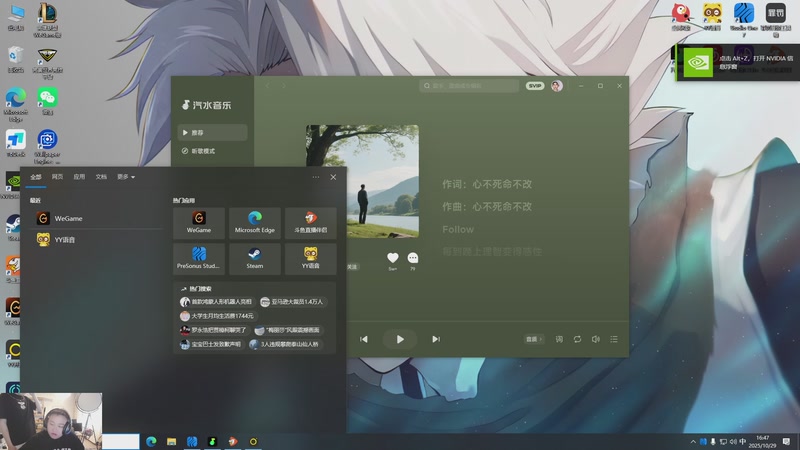Viewport: 800px width, 450px height.
Task: Open hot search 大学生月均生活费1744元
Action: pos(217,316)
